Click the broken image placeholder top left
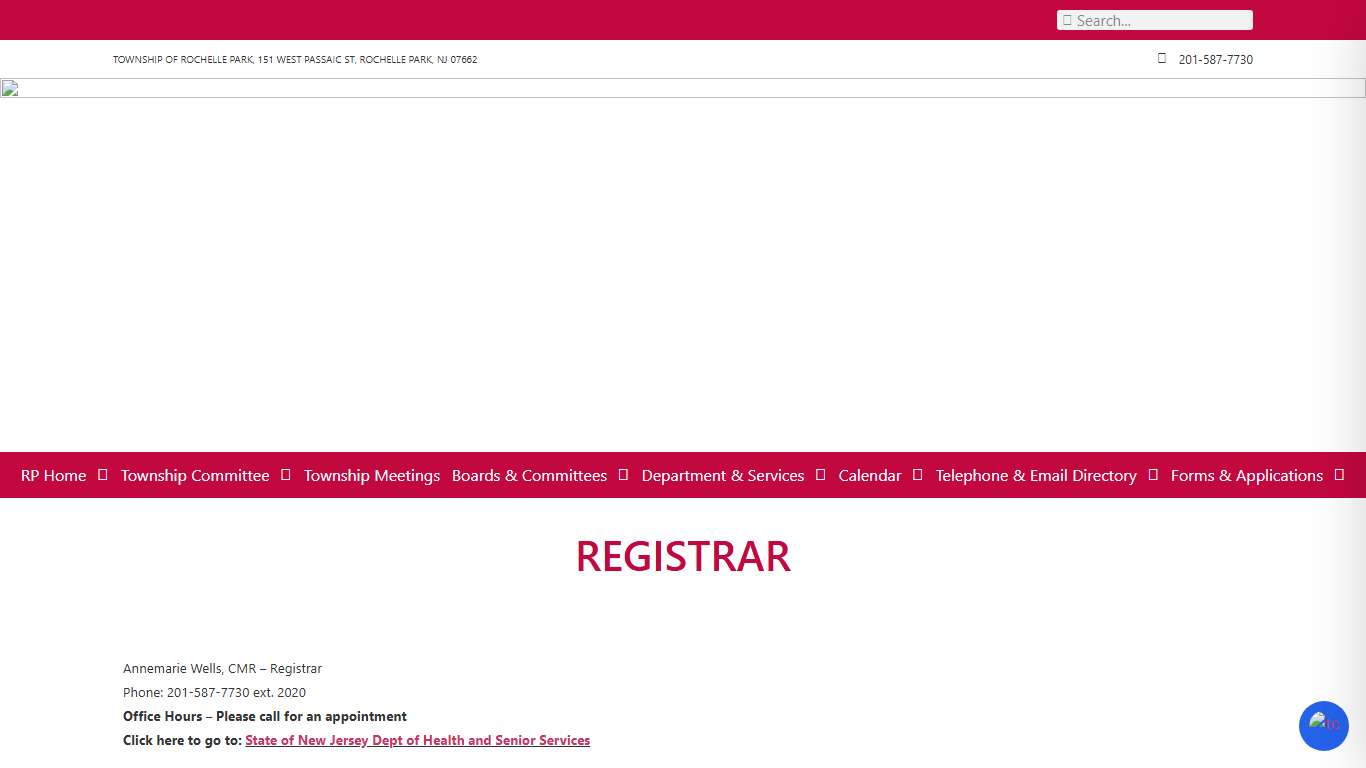This screenshot has width=1366, height=768. (10, 88)
